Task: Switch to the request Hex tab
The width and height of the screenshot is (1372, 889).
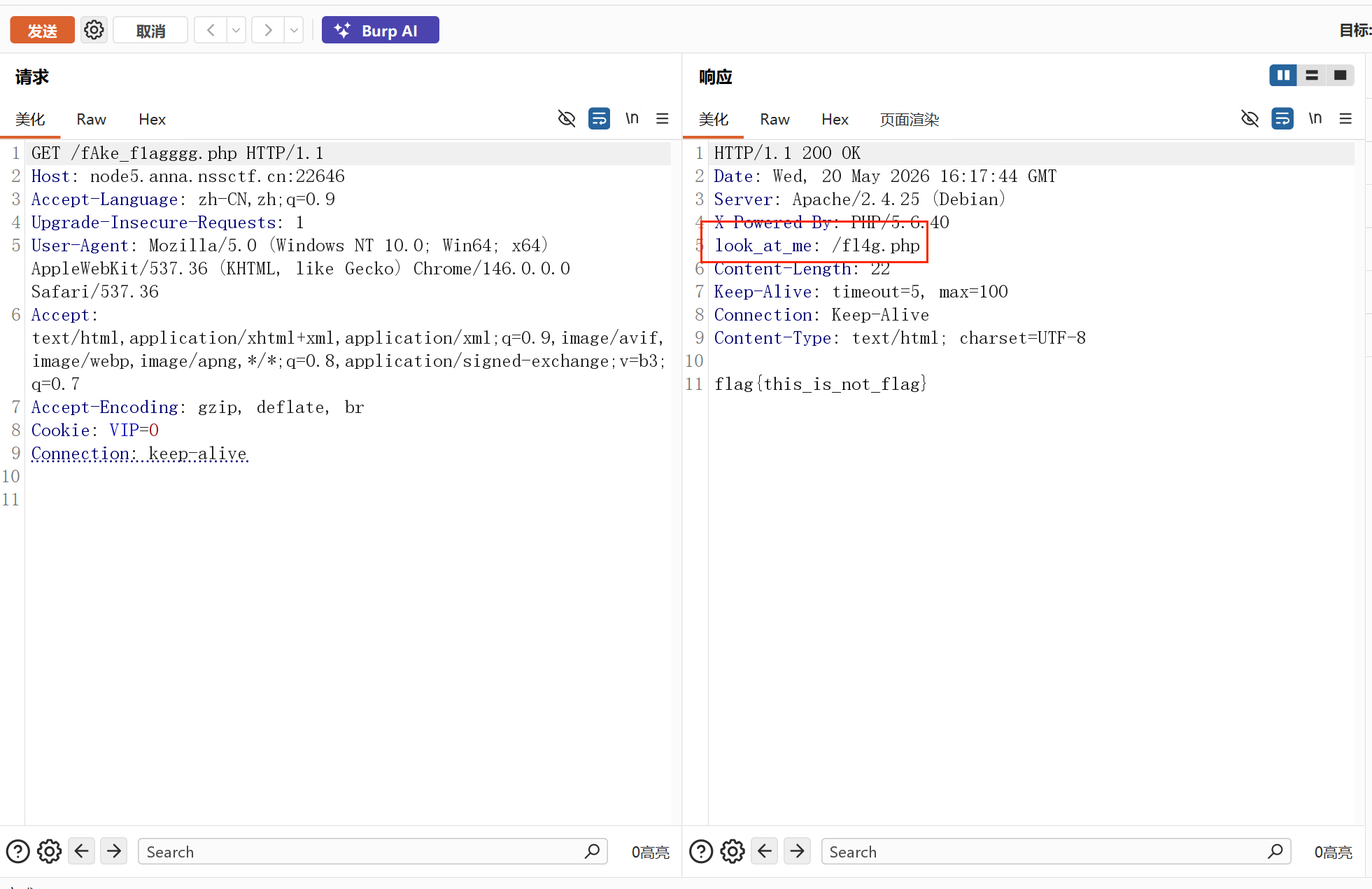Action: pyautogui.click(x=152, y=119)
